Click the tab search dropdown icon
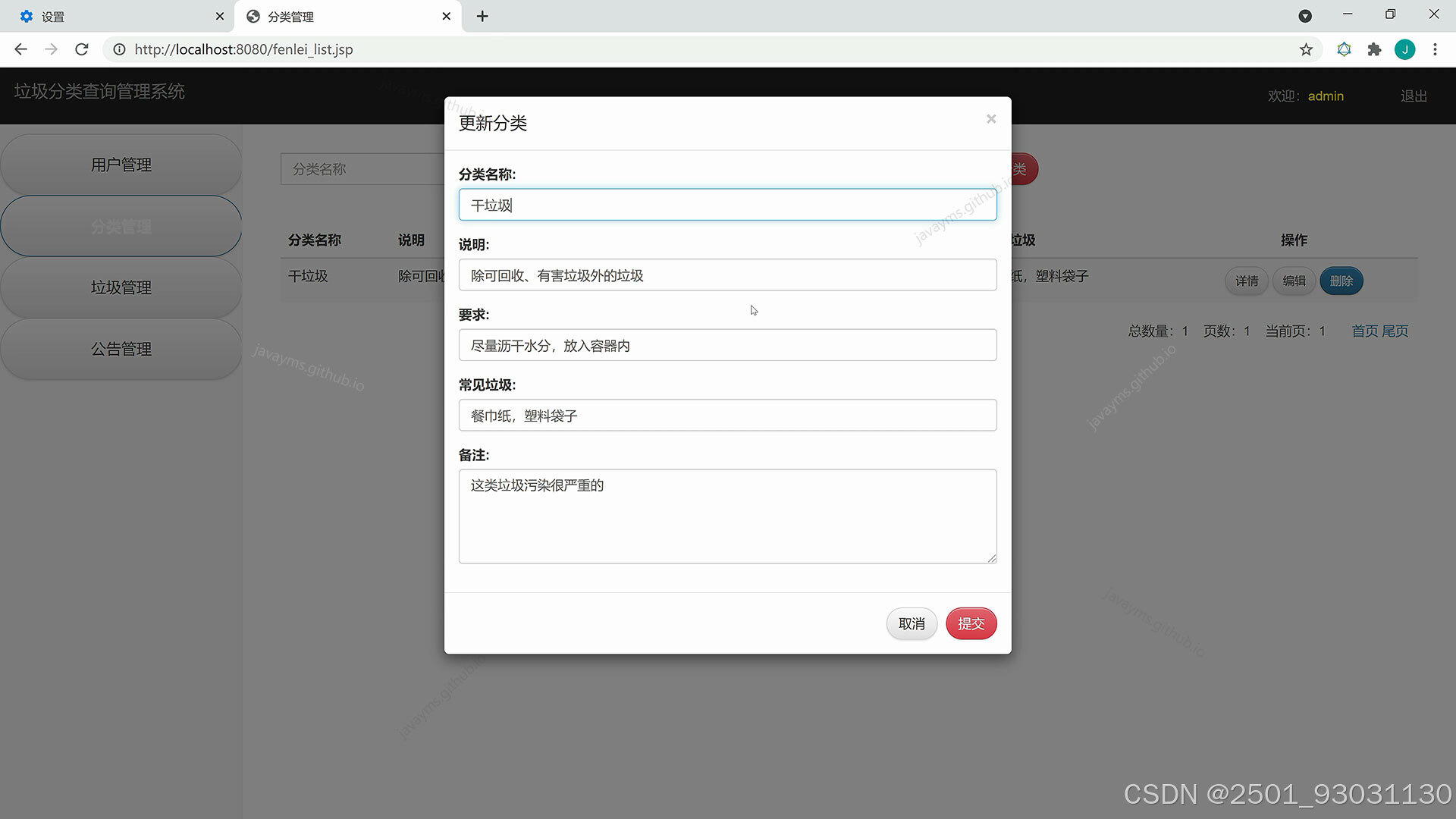The image size is (1456, 819). pyautogui.click(x=1305, y=16)
